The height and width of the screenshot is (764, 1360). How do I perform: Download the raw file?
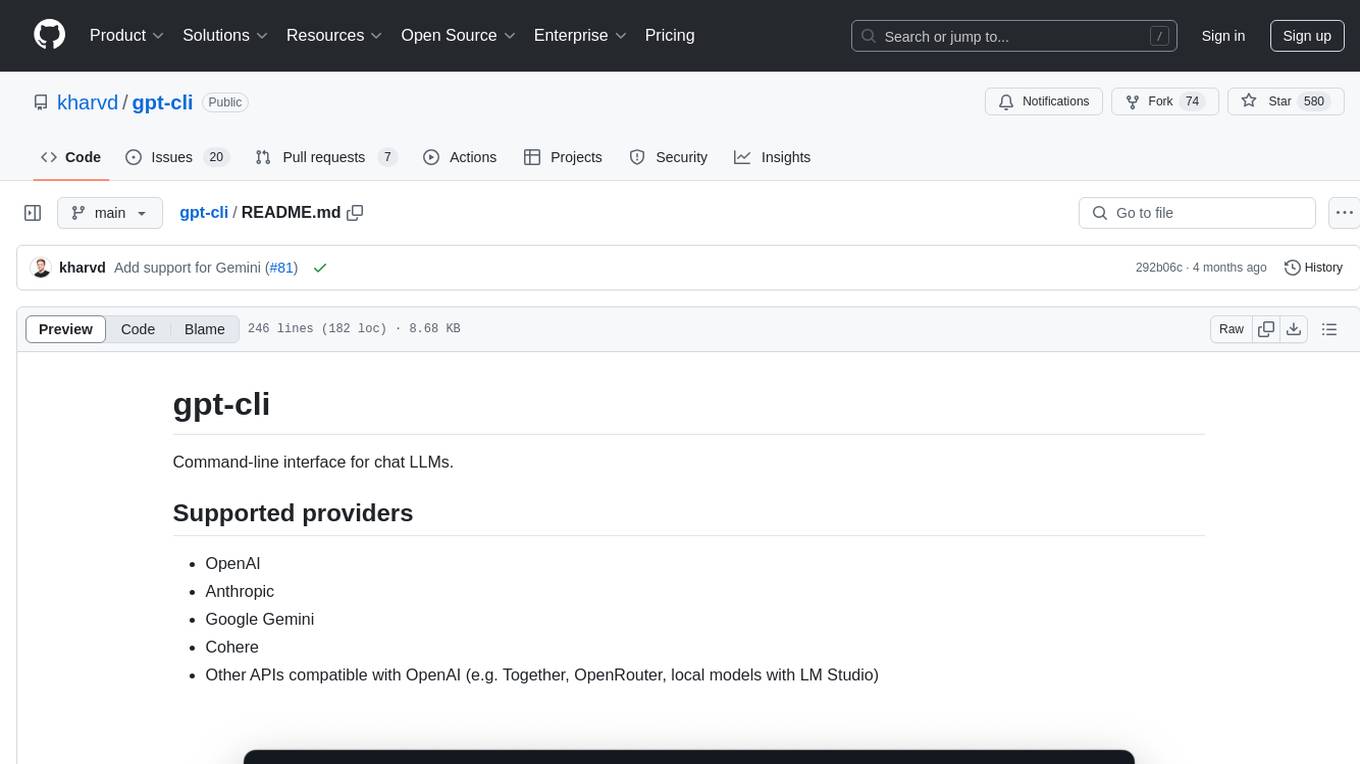tap(1293, 329)
